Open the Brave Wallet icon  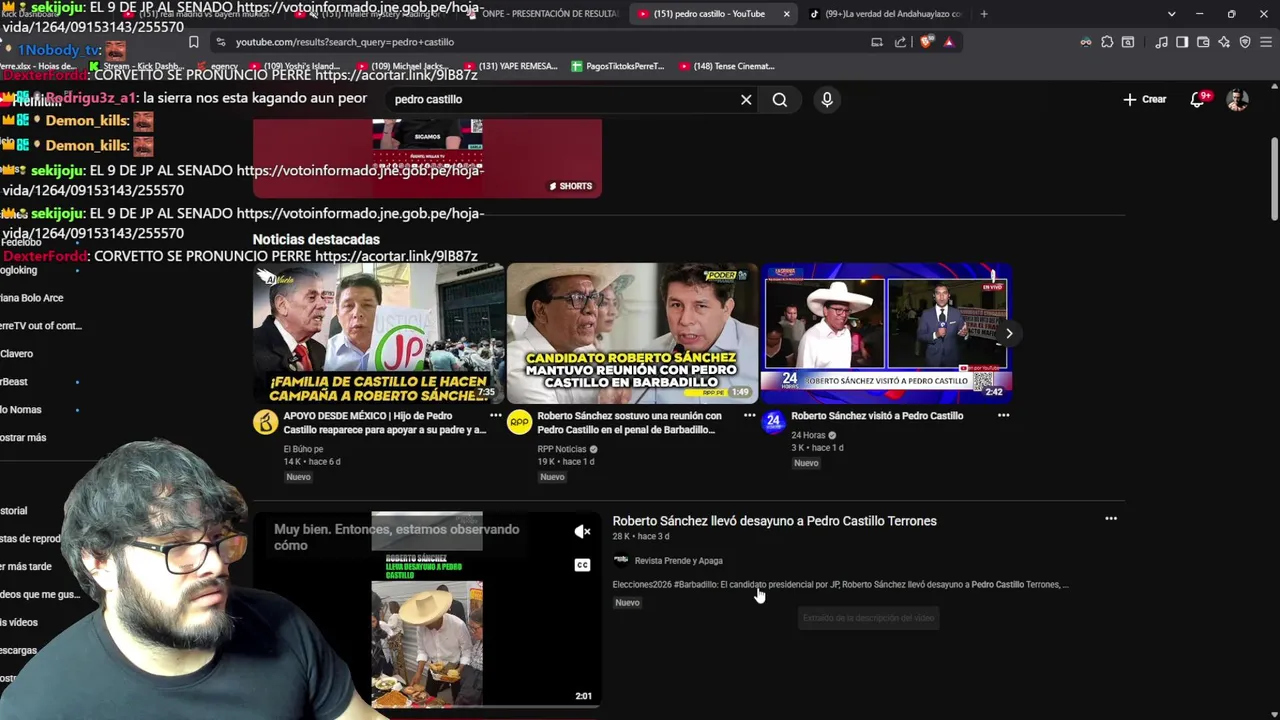[x=1203, y=42]
